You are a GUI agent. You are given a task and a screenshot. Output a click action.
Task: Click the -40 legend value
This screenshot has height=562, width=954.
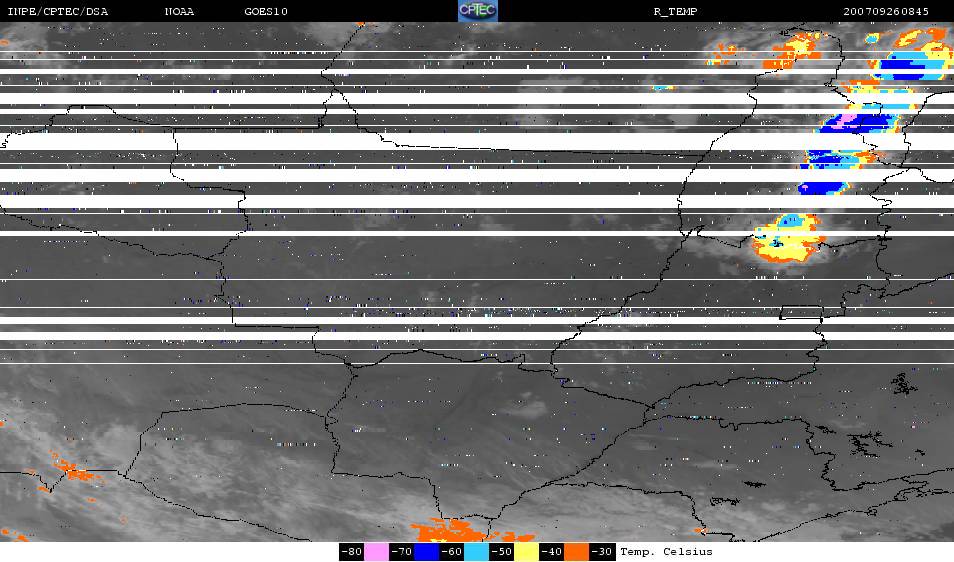point(551,552)
